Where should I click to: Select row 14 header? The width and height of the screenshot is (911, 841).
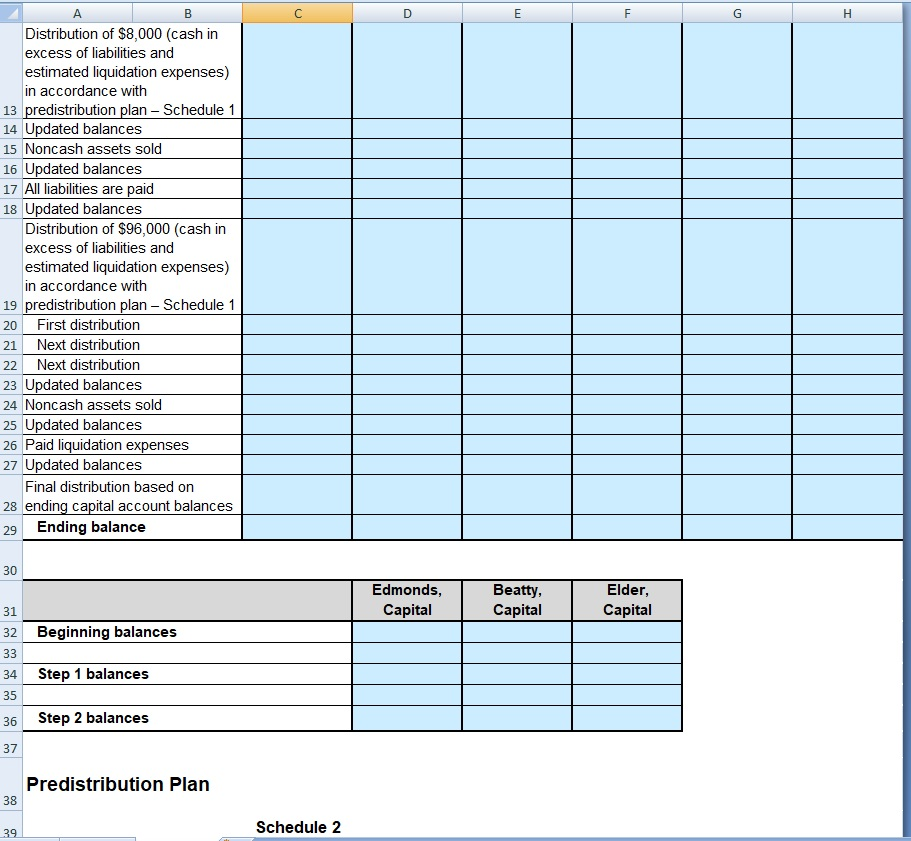[11, 129]
